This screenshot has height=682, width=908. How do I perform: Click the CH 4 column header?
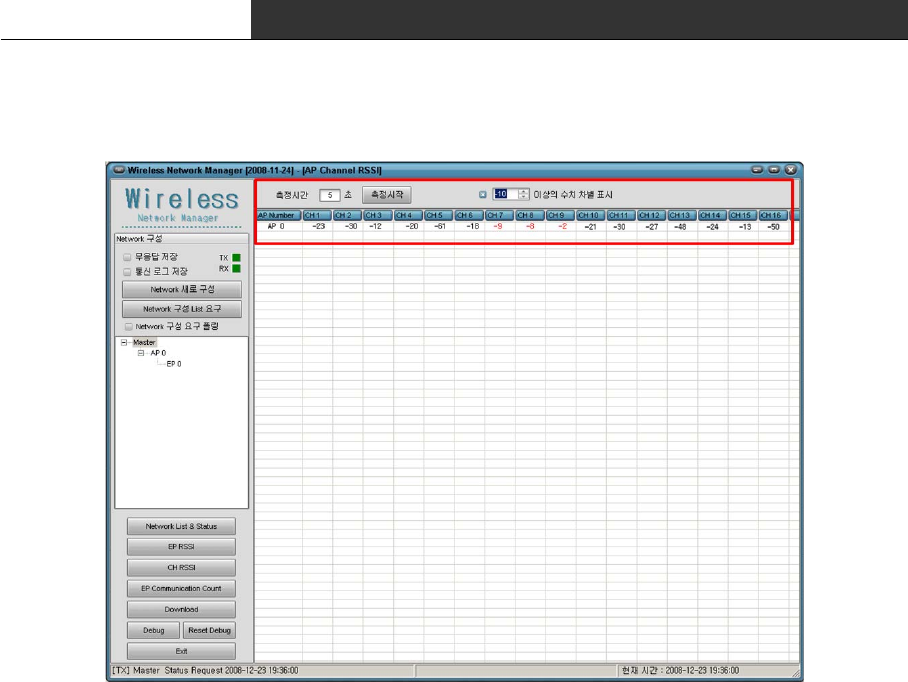[408, 215]
